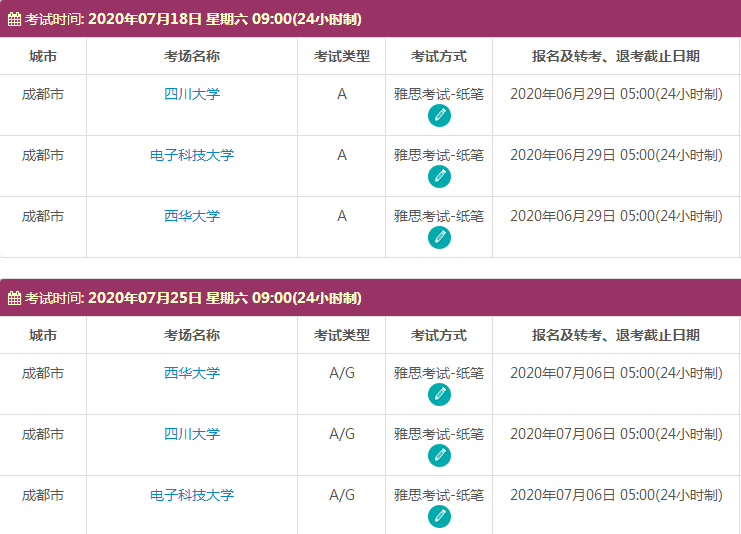This screenshot has height=534, width=741.
Task: Click 成都市 cell in 07月18日 西华大学 row
Action: [43, 216]
